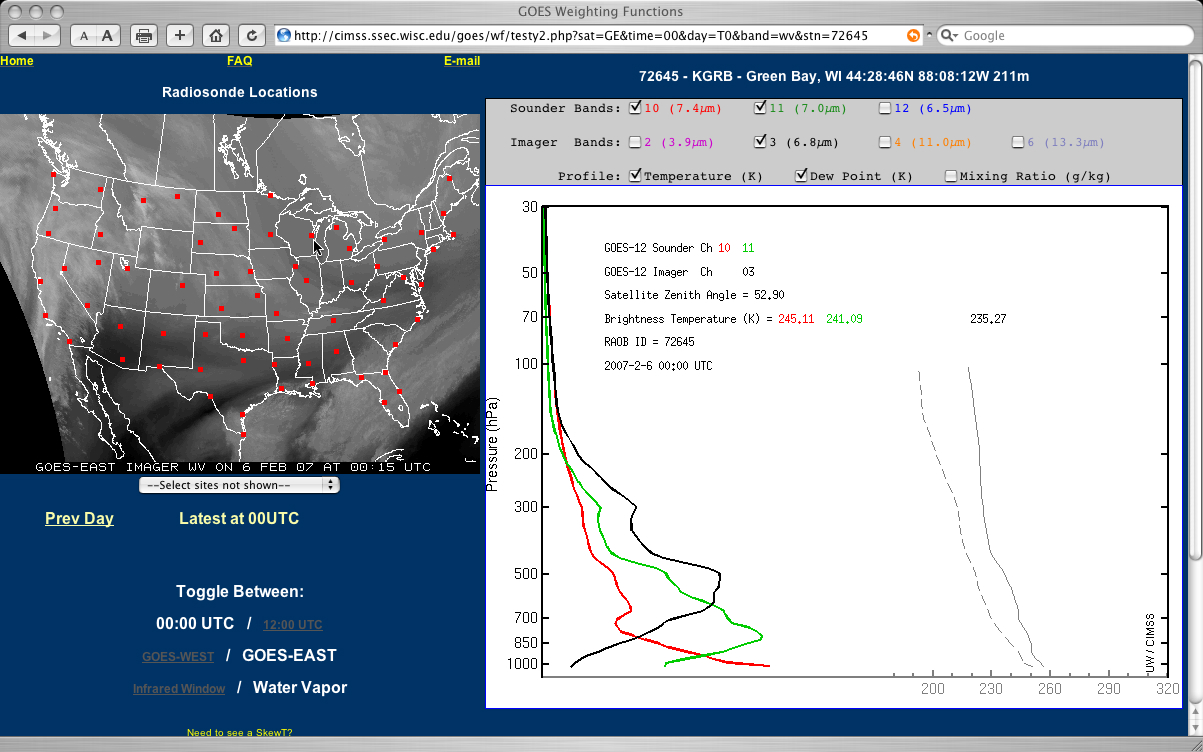Enable Sounder band 12 (6.5µm) checkbox

(885, 108)
